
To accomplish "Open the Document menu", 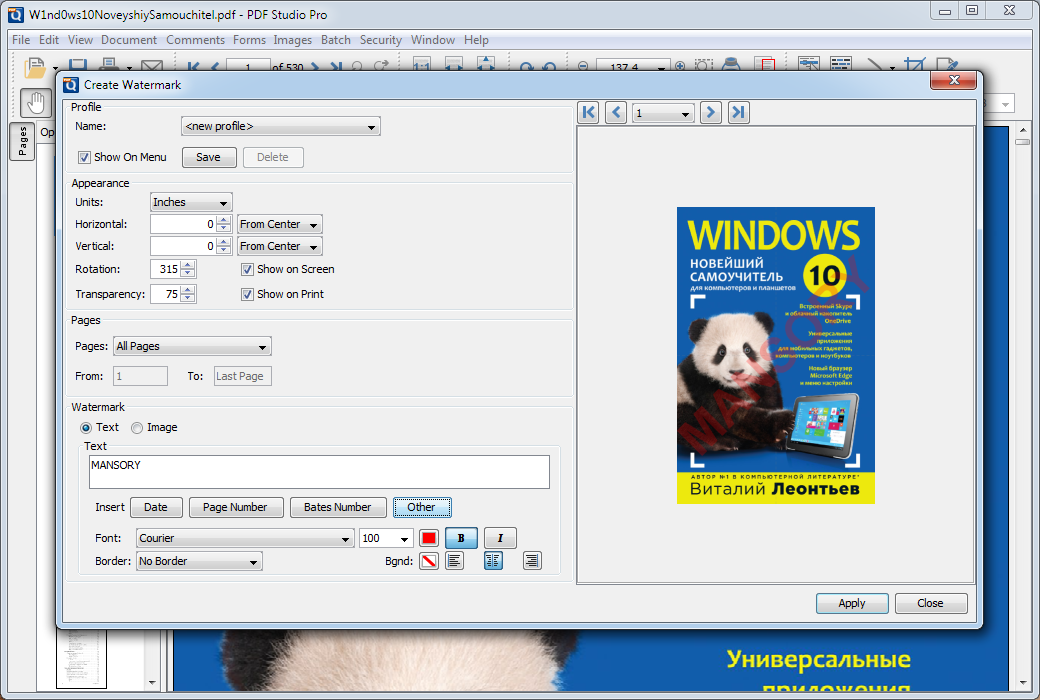I will point(129,40).
